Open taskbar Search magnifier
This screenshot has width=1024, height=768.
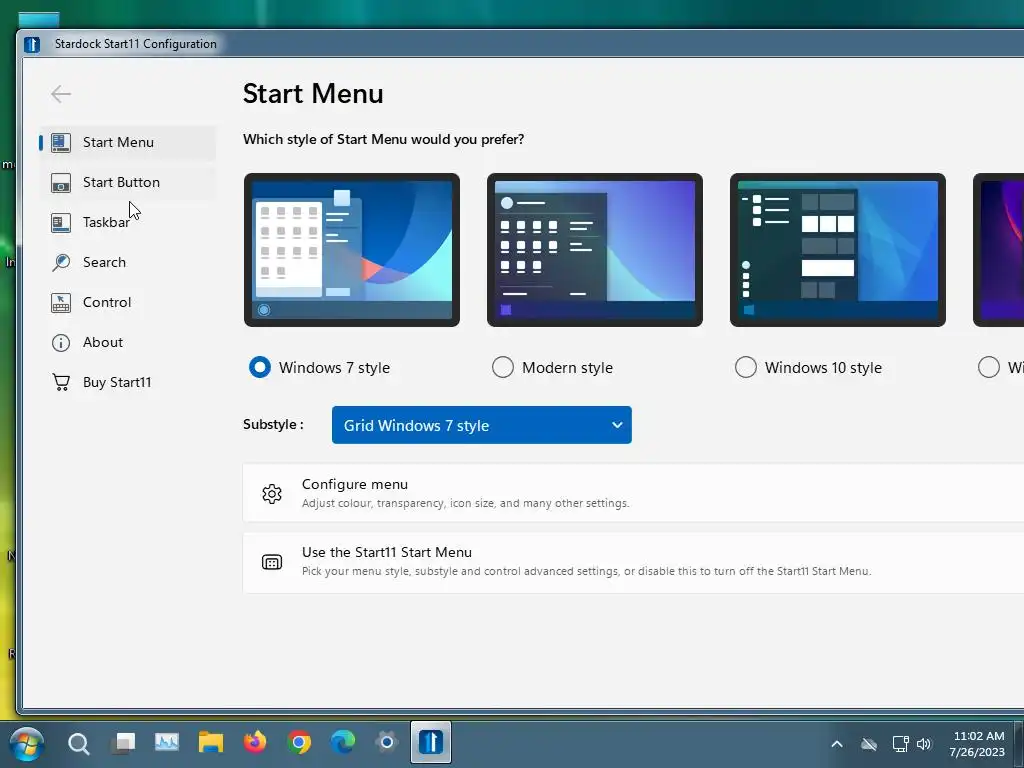pos(78,743)
